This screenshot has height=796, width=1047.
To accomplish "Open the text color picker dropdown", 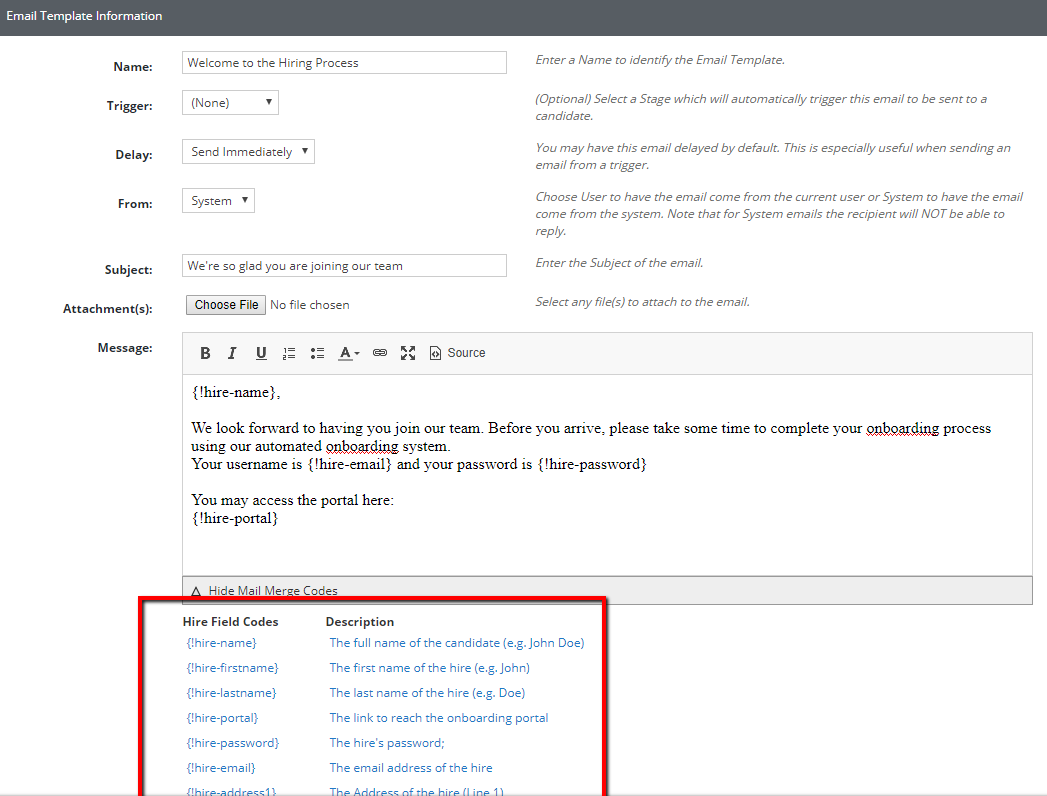I will point(347,352).
